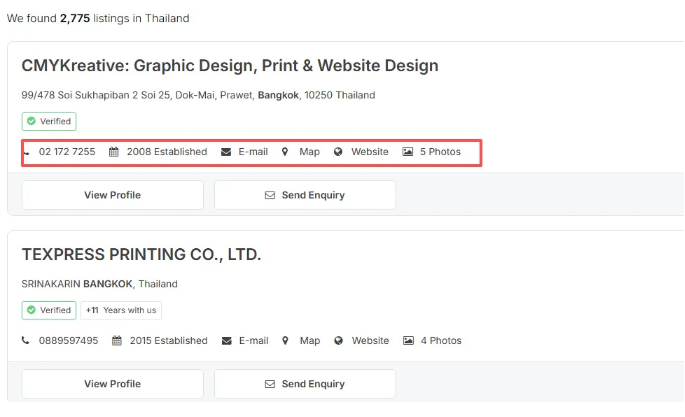Click View Profile for CMYKreative
The height and width of the screenshot is (417, 685).
[x=112, y=195]
